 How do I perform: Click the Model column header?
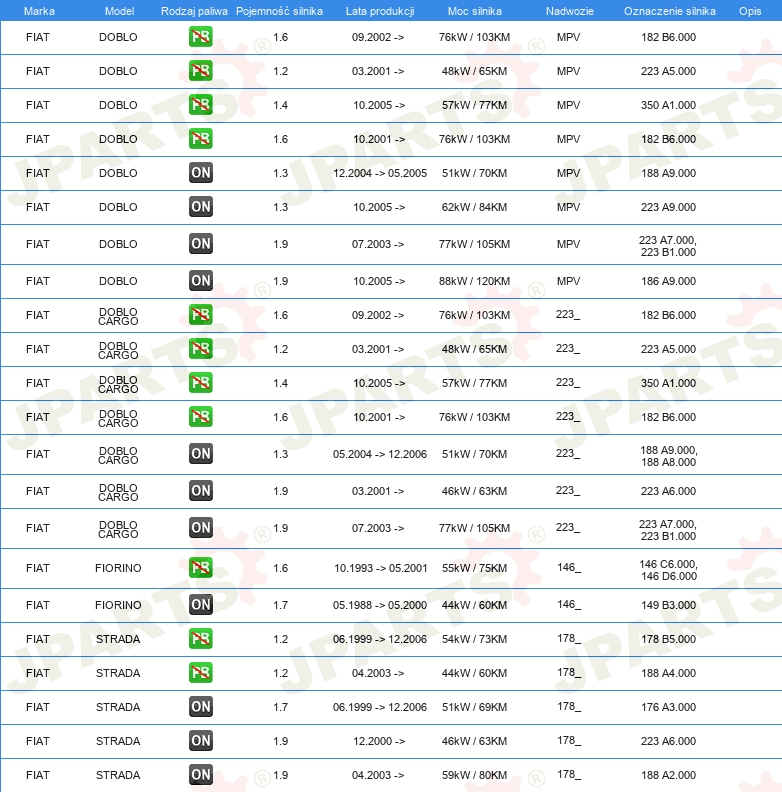point(119,11)
